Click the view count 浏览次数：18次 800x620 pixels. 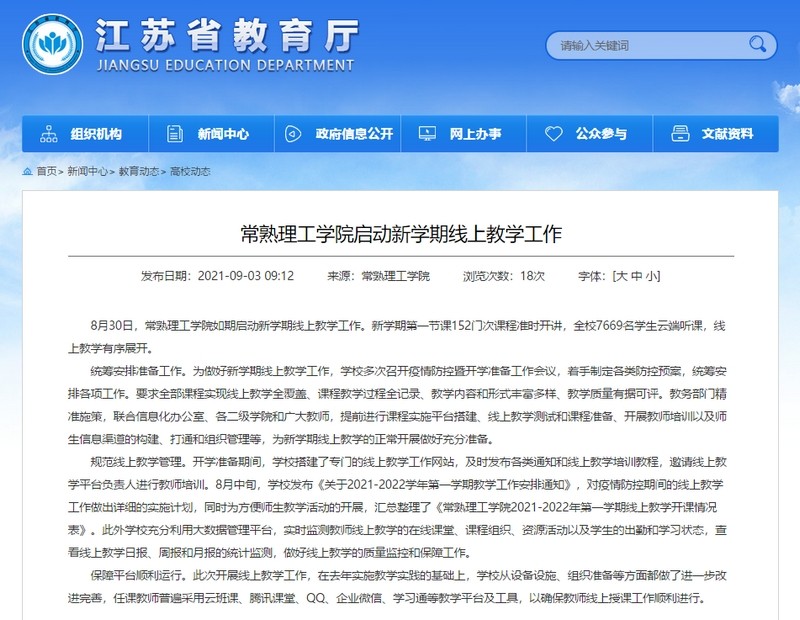[504, 276]
